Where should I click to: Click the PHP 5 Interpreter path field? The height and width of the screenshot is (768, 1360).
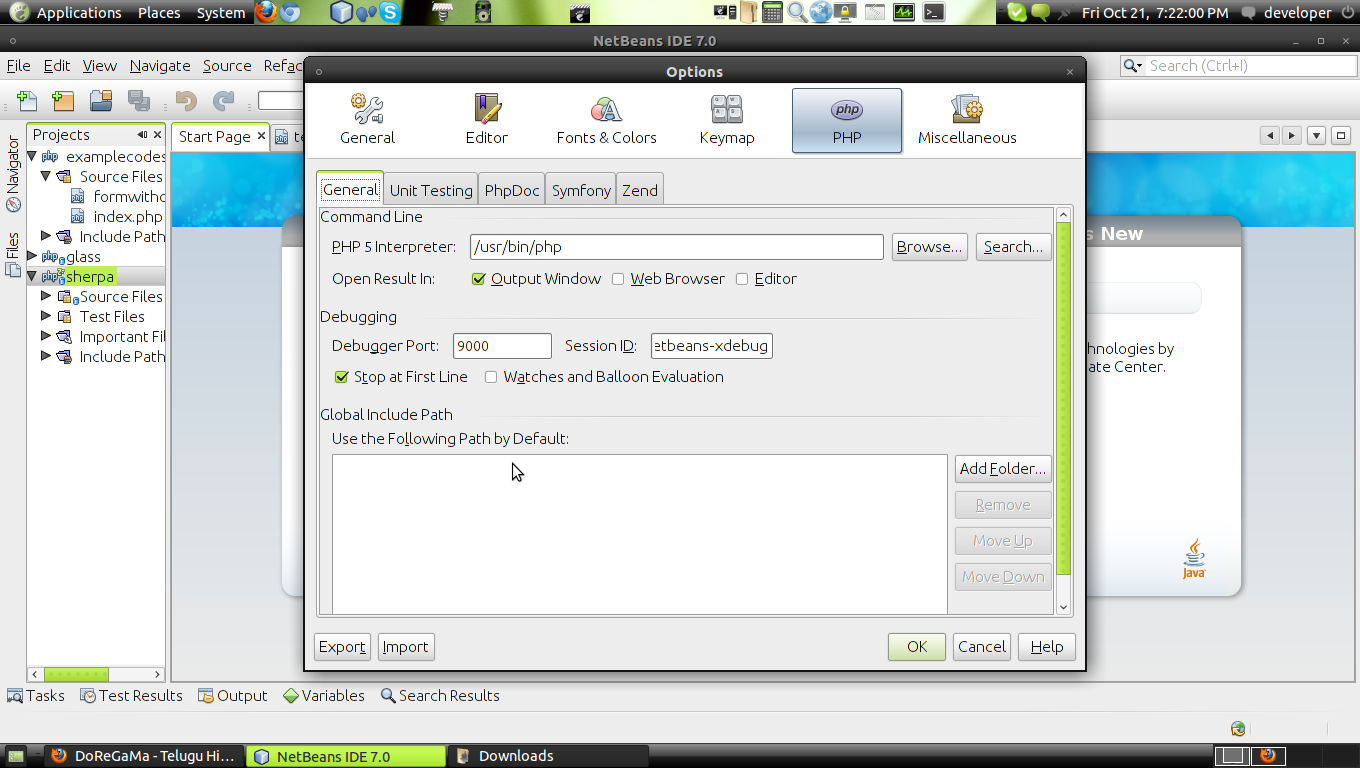click(677, 247)
